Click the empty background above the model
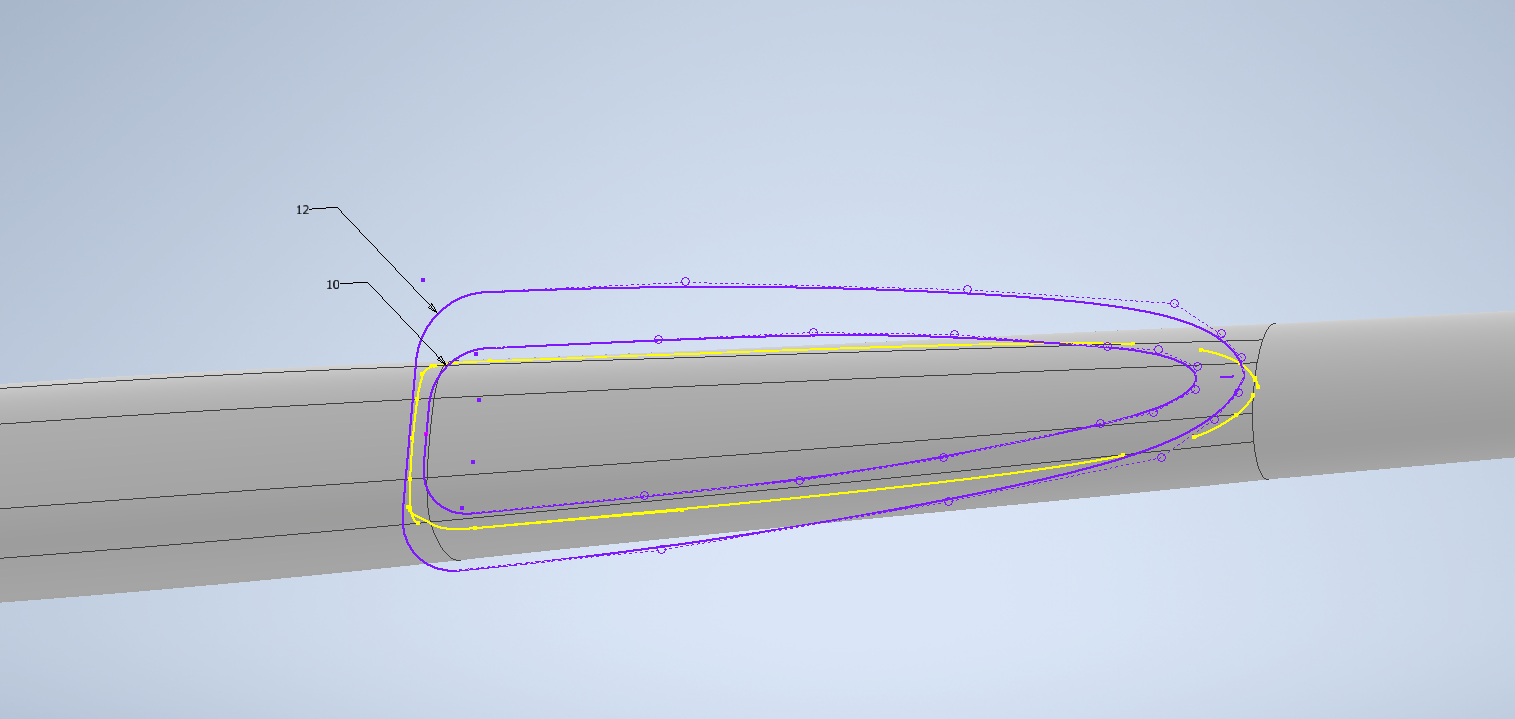Screen dimensions: 1515x719 750,120
